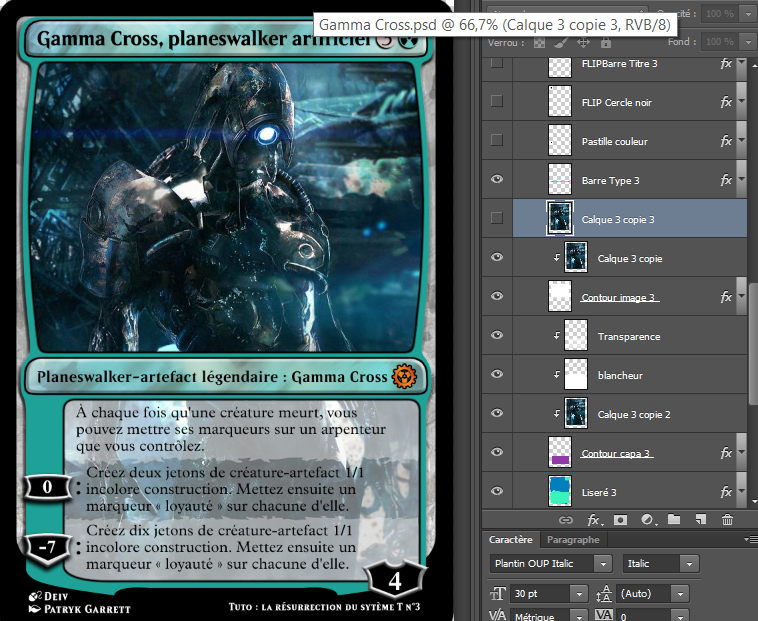Expand effects list of Liseré 3

pyautogui.click(x=742, y=492)
